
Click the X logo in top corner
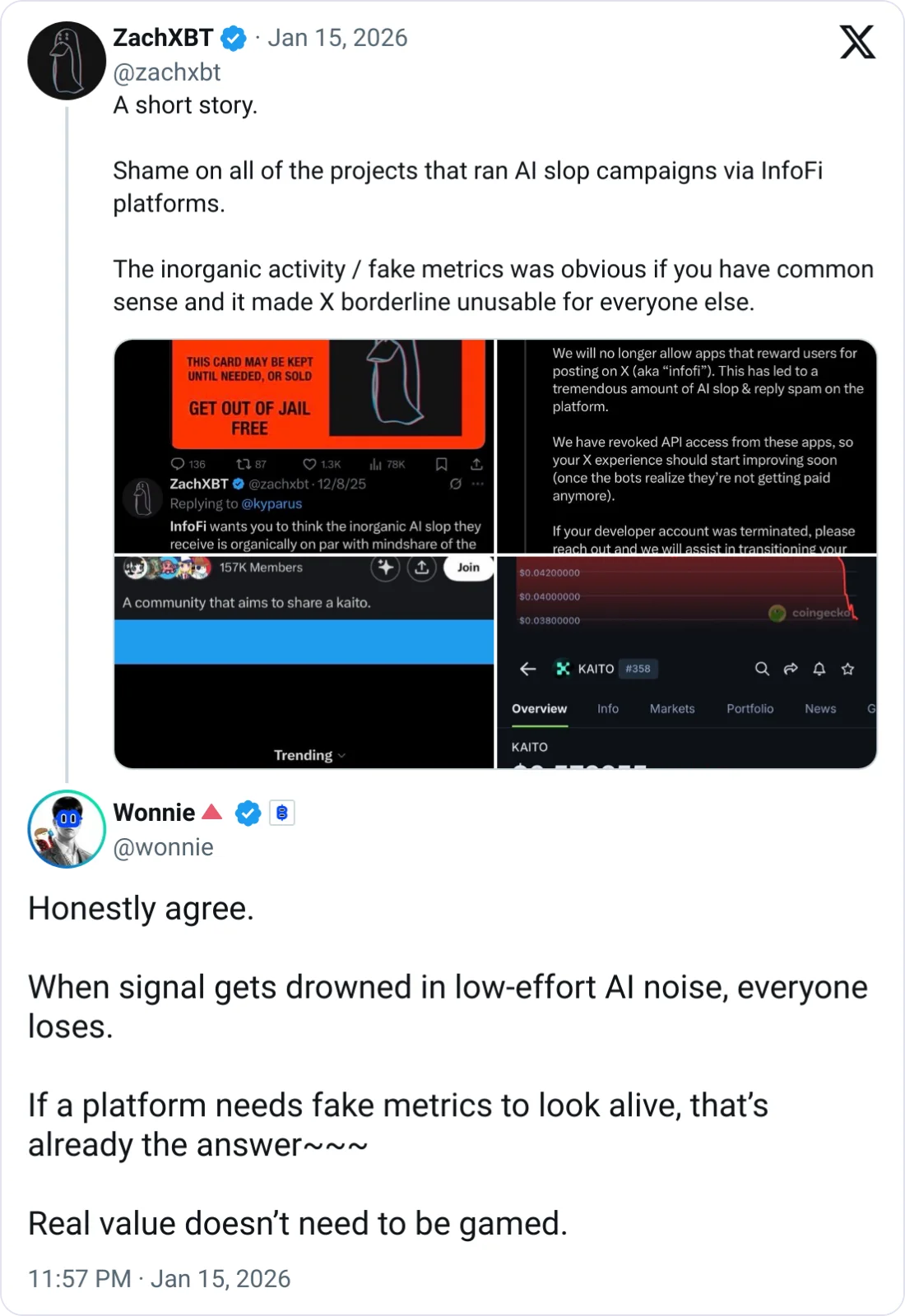coord(856,42)
